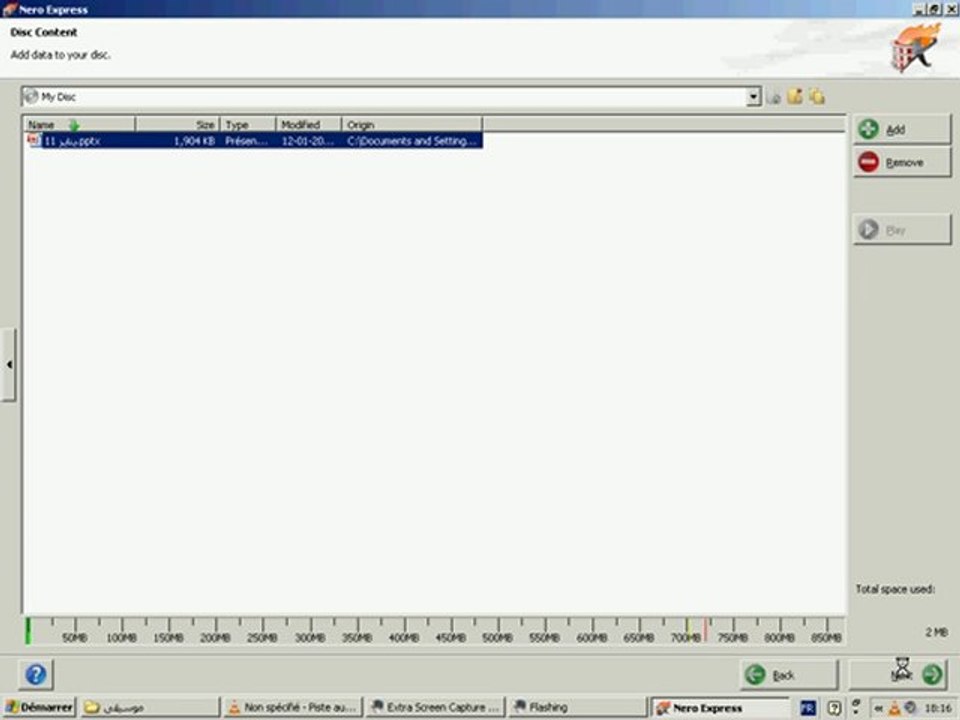Screen dimensions: 960x720
Task: Click the C:\Documents and Setting origin cell
Action: click(411, 141)
